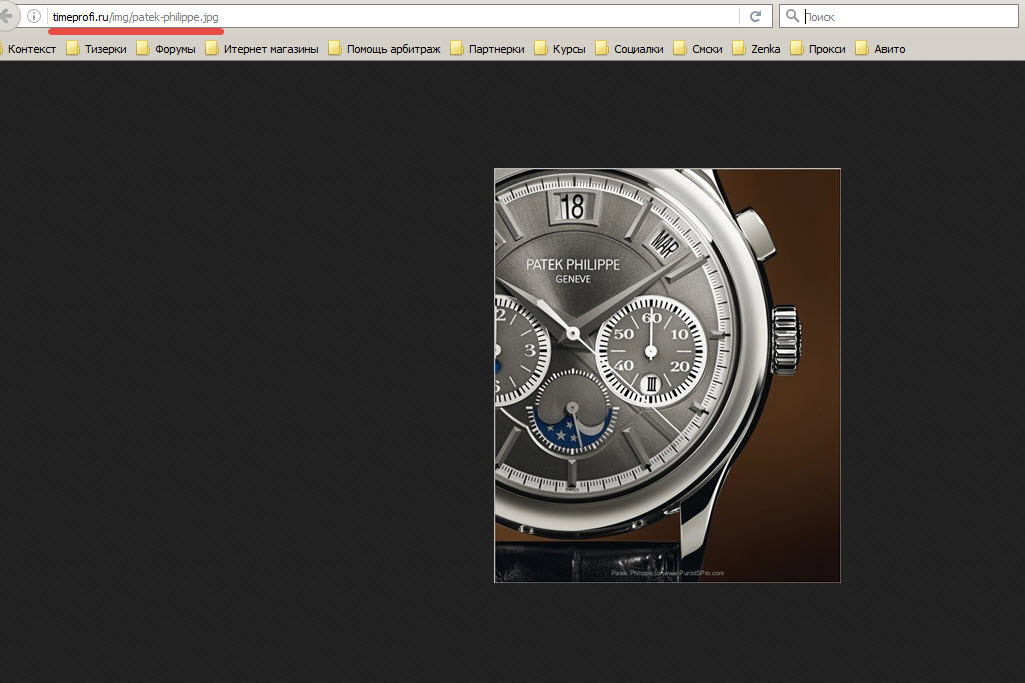Click the Patek Philippe watch image
The width and height of the screenshot is (1025, 683).
coord(667,375)
